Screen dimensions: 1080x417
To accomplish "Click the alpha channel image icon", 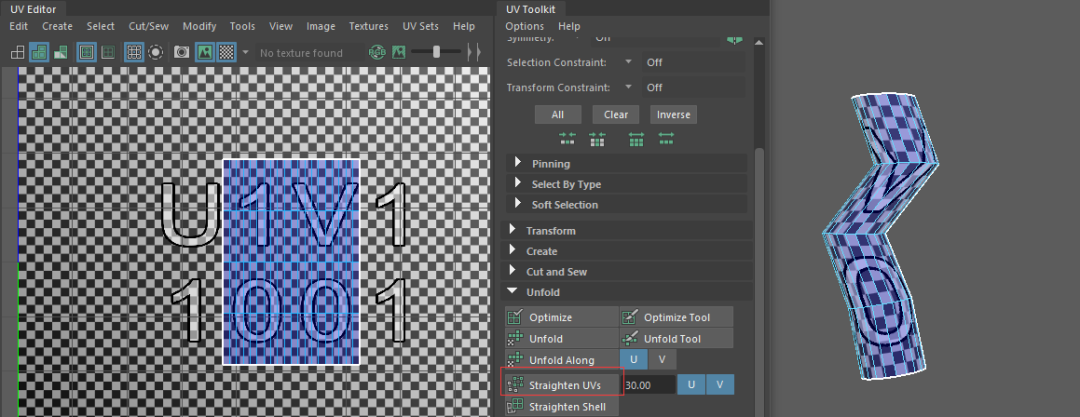I will coord(398,52).
